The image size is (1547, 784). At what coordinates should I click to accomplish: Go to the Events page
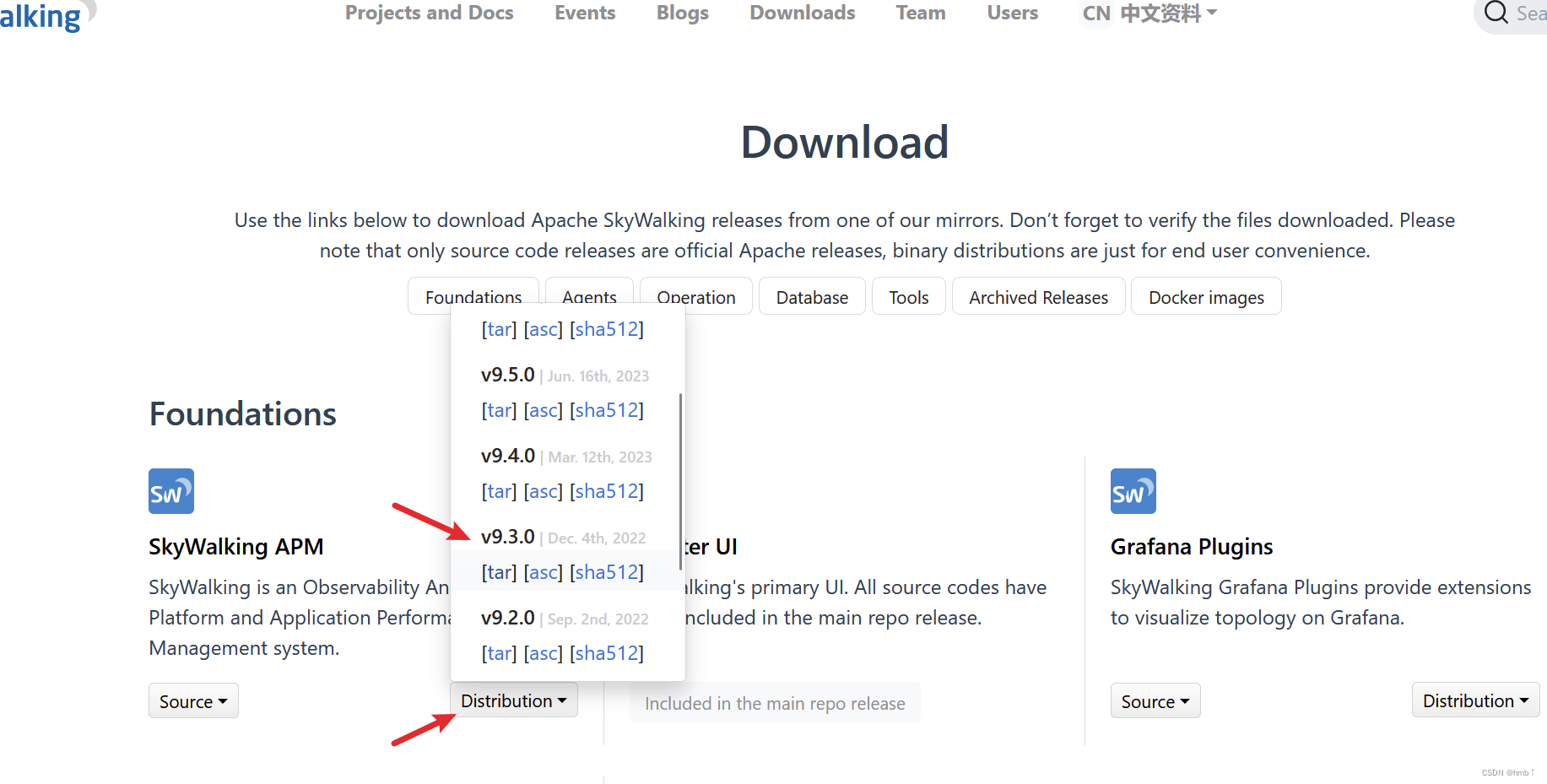[x=585, y=13]
